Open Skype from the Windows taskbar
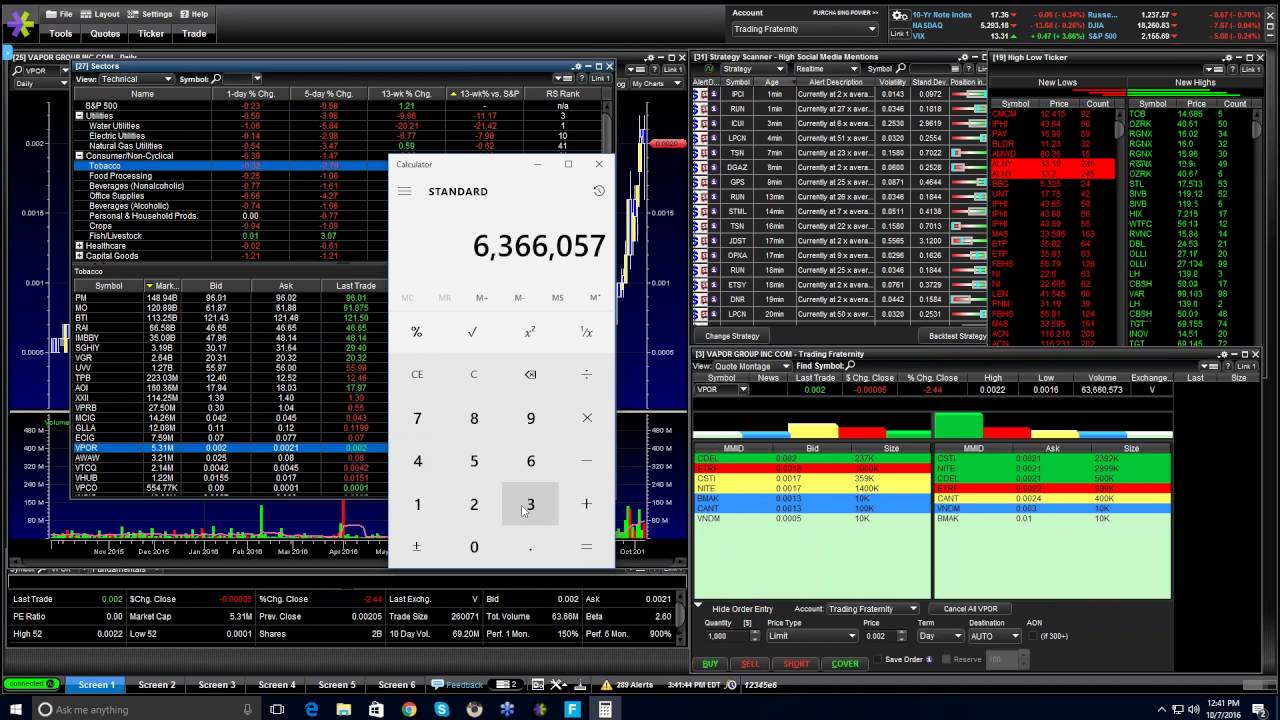1280x720 pixels. pyautogui.click(x=441, y=709)
